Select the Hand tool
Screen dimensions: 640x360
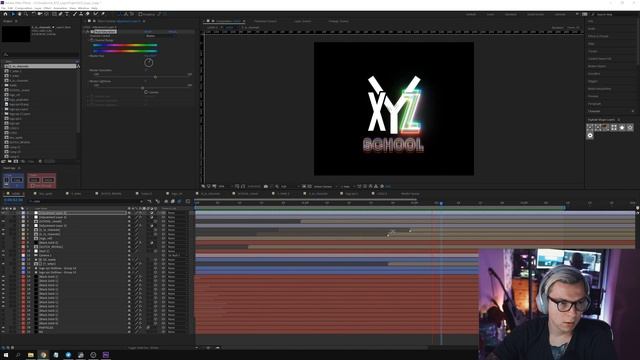[19, 14]
